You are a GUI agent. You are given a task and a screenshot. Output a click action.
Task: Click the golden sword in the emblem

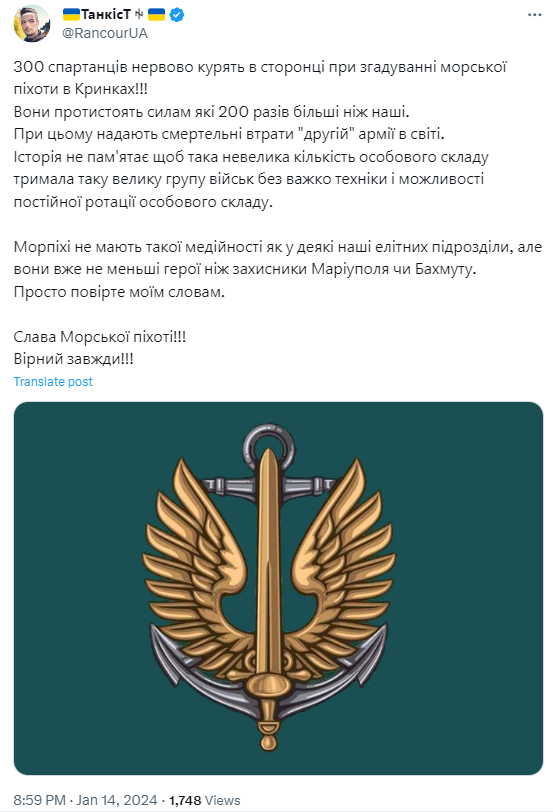(268, 596)
